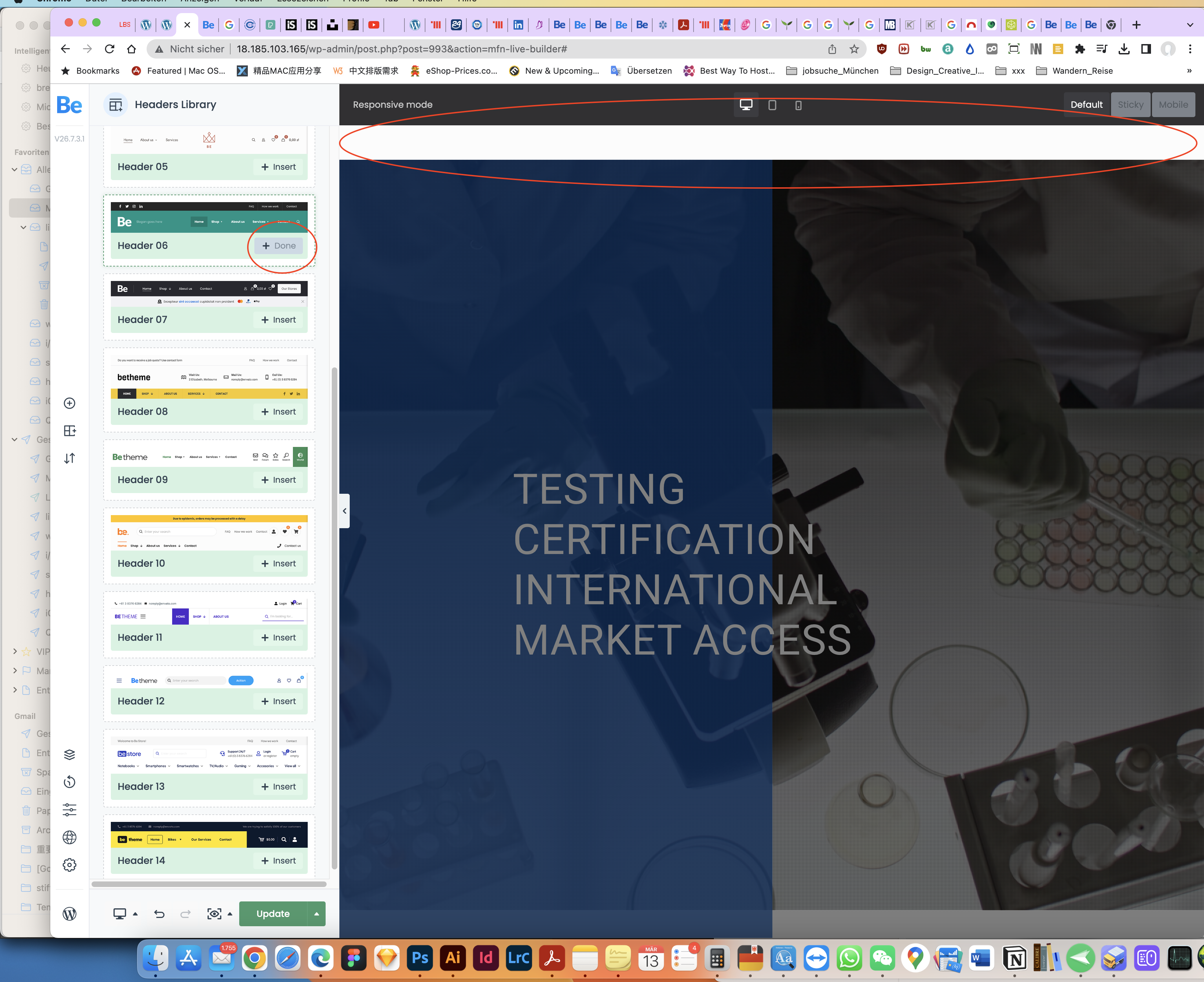Screen dimensions: 1204x982
Task: Bookmark this page with star icon
Action: click(x=855, y=49)
